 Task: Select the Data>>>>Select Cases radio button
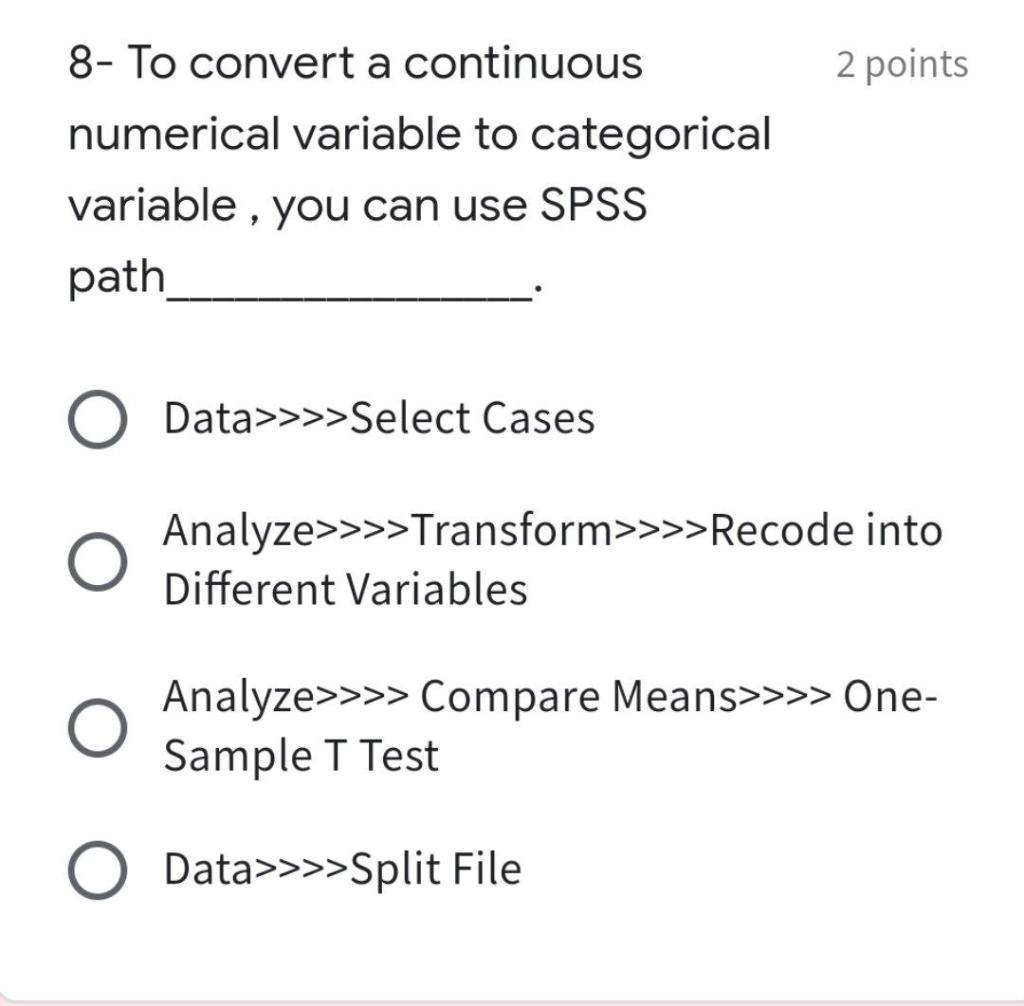point(97,418)
